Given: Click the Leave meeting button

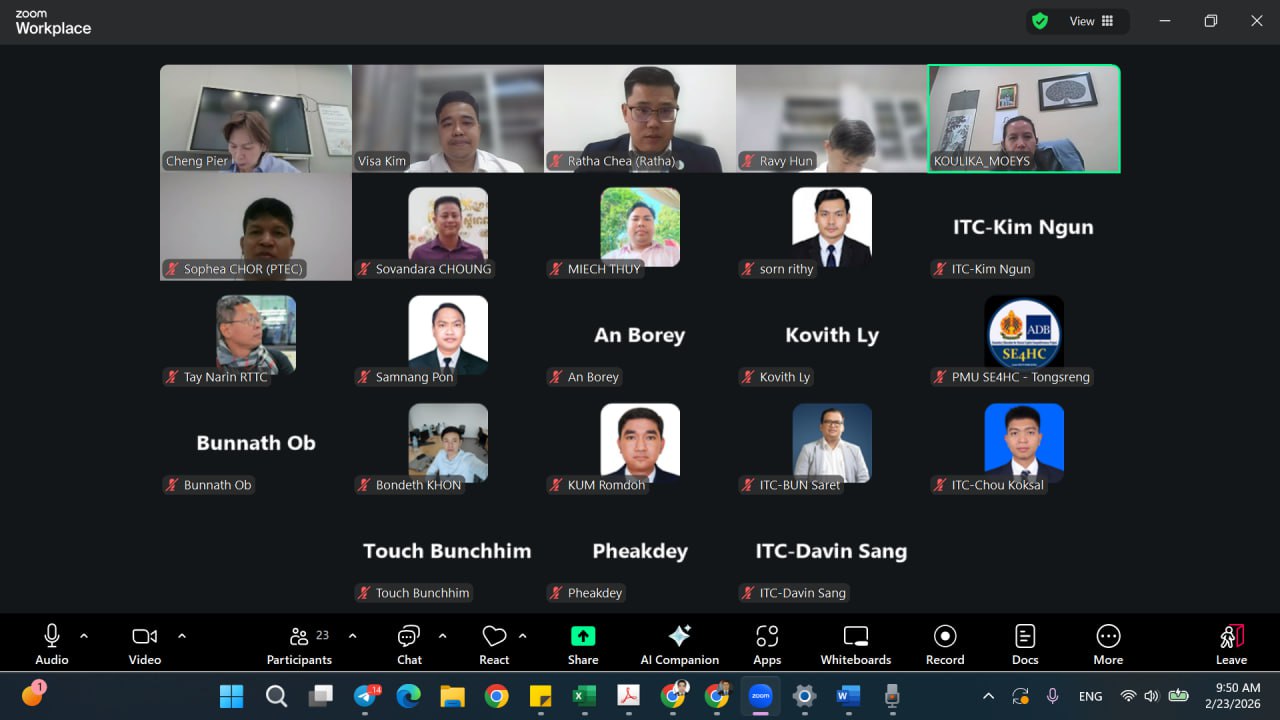Looking at the screenshot, I should pyautogui.click(x=1231, y=643).
